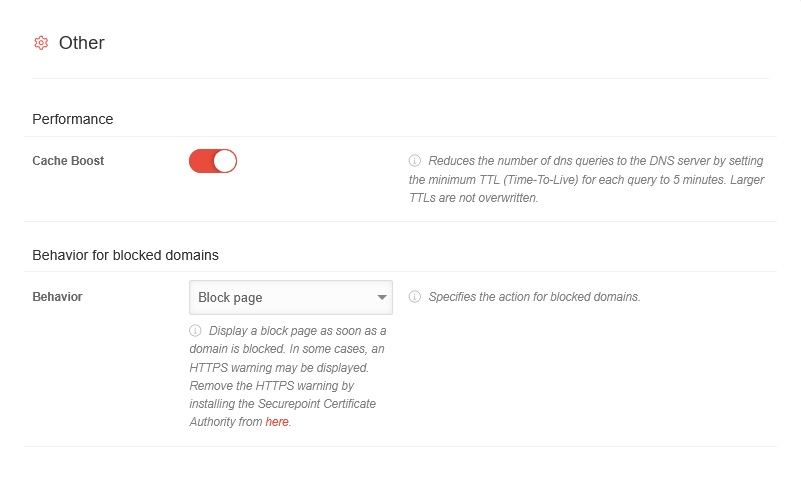The width and height of the screenshot is (801, 479).
Task: Click the Performance section heading
Action: [x=73, y=119]
